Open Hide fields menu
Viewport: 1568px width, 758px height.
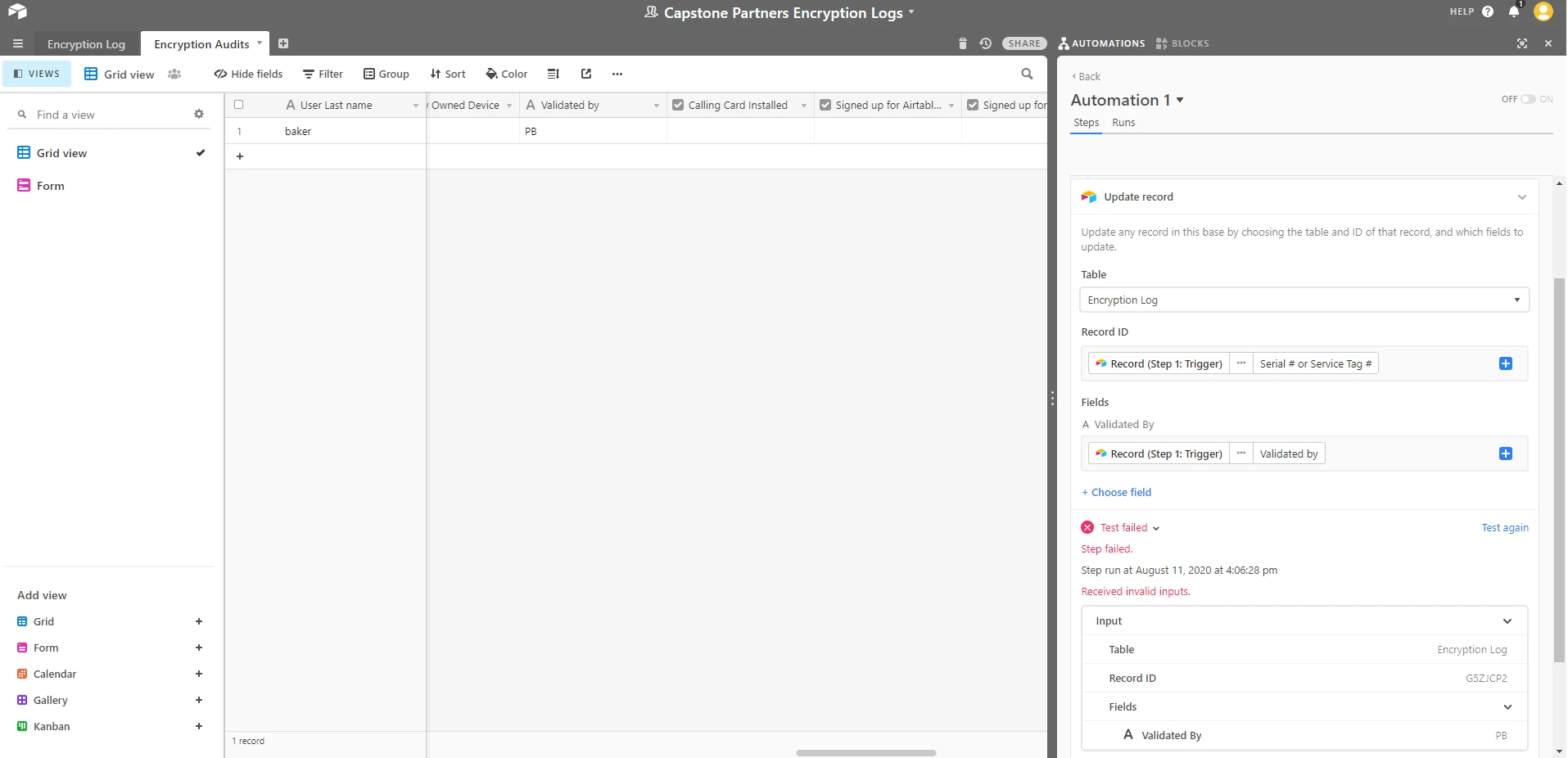248,74
